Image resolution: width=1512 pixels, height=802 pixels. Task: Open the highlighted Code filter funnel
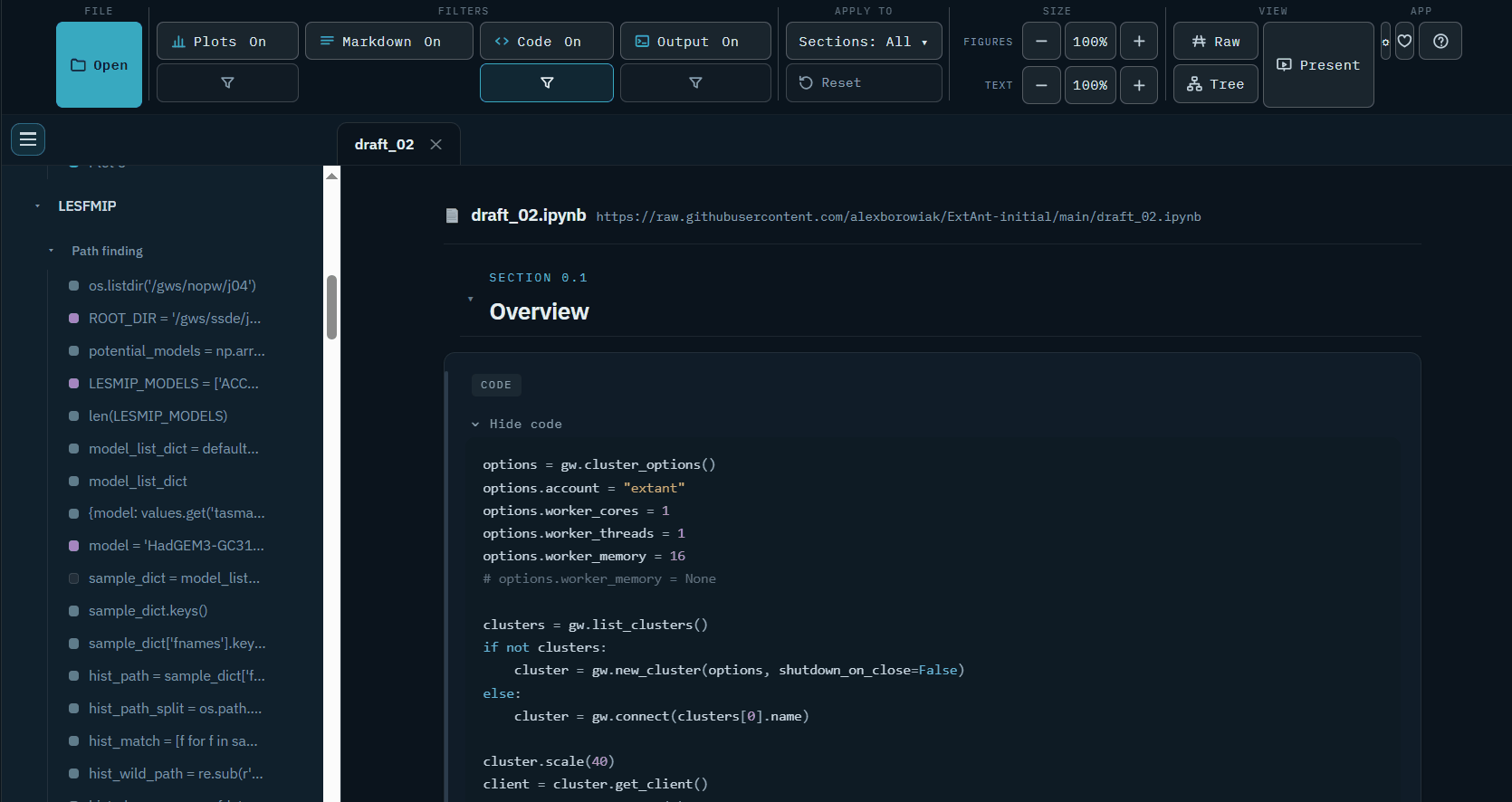pyautogui.click(x=547, y=82)
